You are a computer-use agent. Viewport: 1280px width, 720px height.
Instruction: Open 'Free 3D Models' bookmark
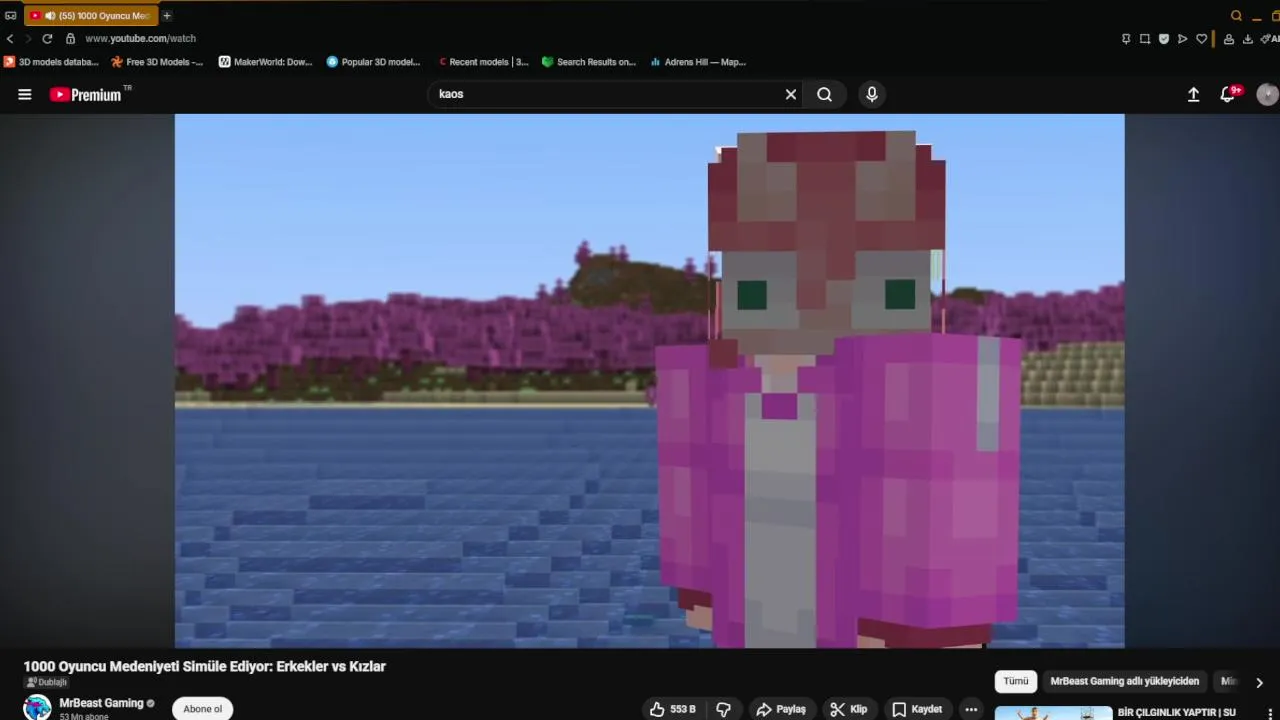[157, 62]
